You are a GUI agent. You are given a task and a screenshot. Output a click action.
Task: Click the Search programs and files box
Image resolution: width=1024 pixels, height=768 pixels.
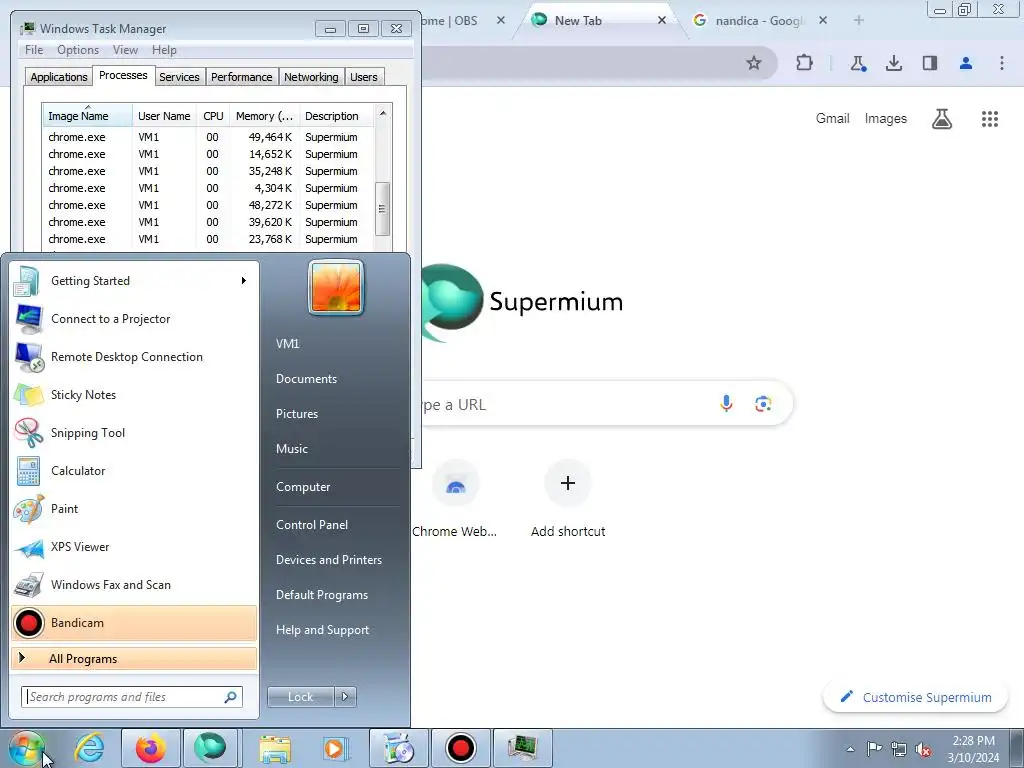(x=132, y=697)
